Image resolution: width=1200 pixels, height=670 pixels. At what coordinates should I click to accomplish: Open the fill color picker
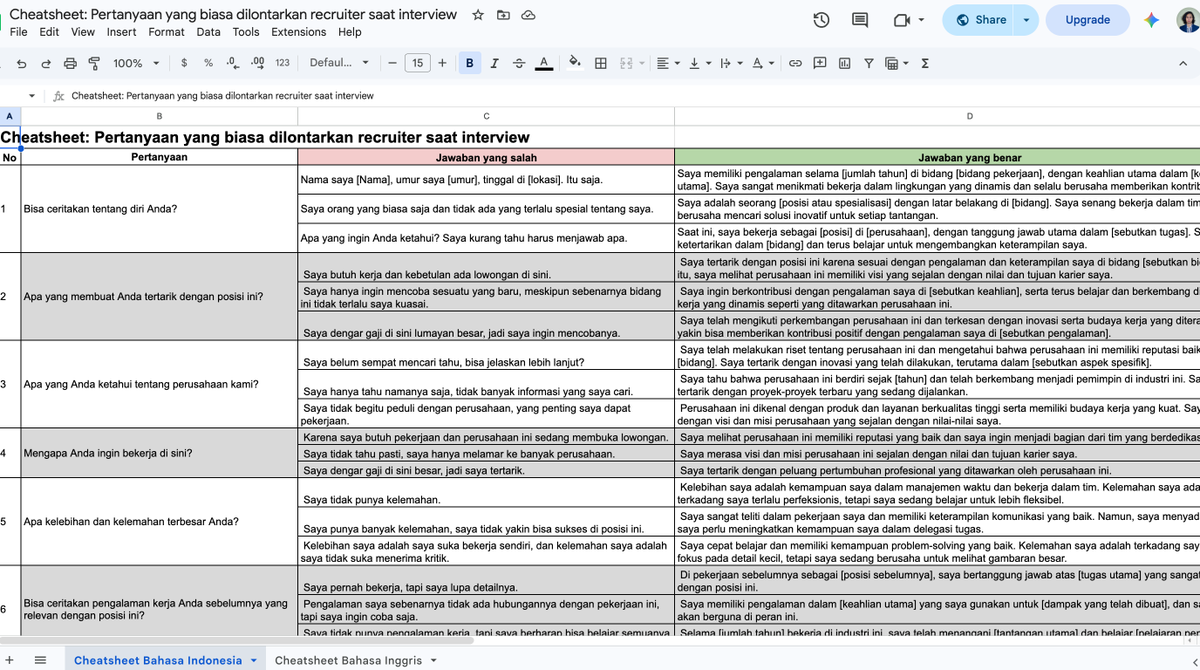click(x=575, y=63)
